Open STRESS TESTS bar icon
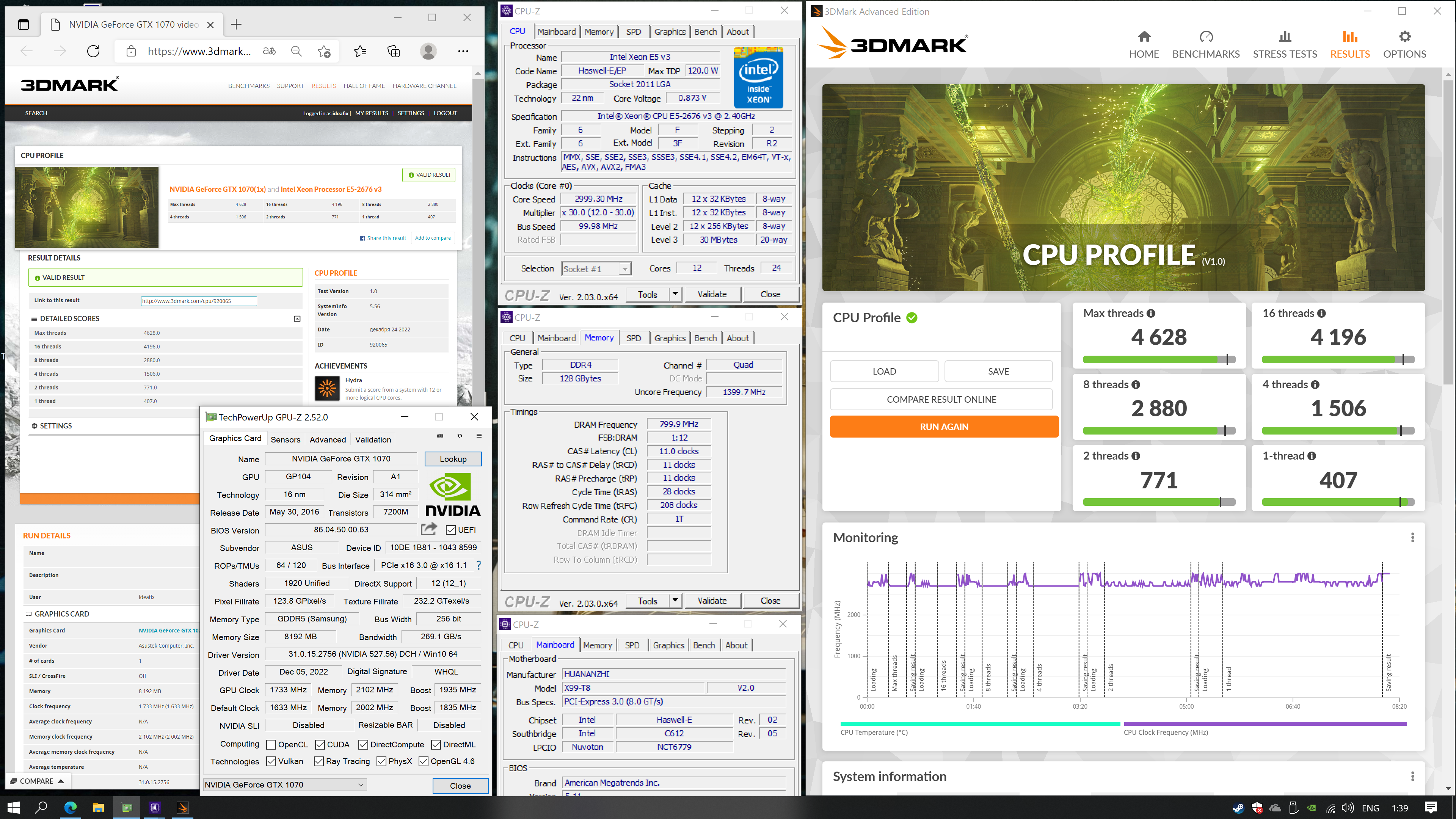Image resolution: width=1456 pixels, height=819 pixels. click(x=1285, y=37)
